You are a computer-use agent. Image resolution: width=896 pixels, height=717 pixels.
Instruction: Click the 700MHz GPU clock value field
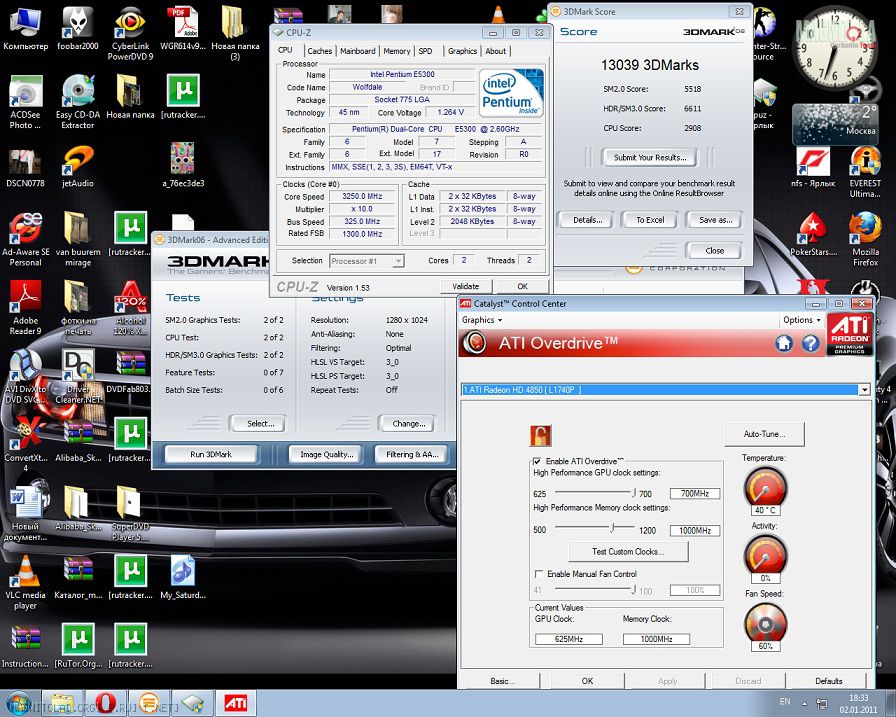coord(695,494)
